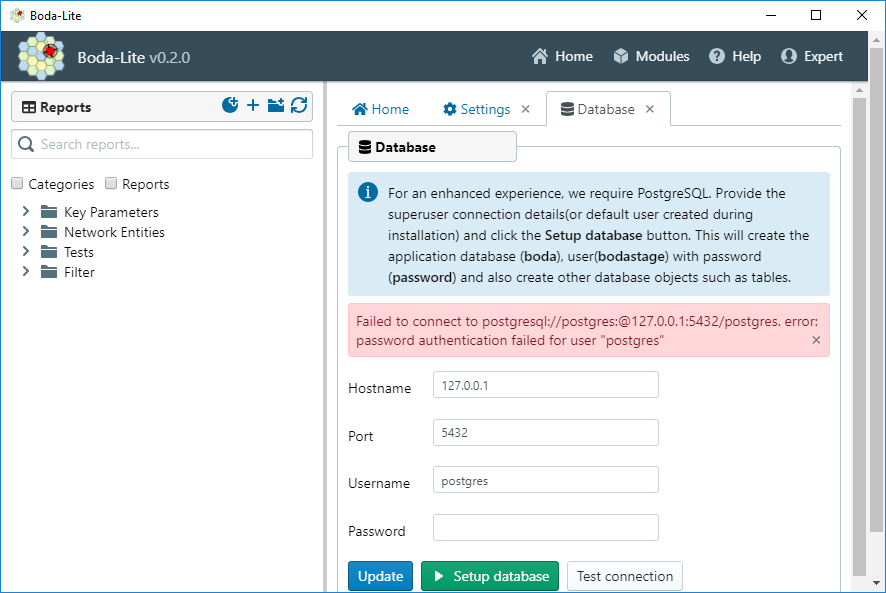Screen dimensions: 886x593
Task: Click the Search reports field
Action: pyautogui.click(x=162, y=144)
